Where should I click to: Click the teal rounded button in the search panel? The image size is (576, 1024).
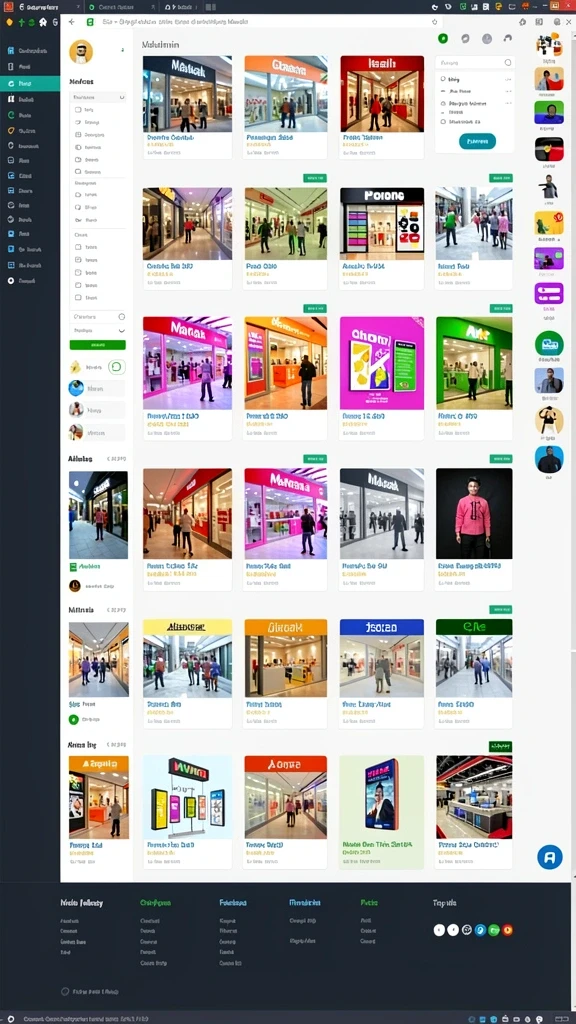click(x=477, y=141)
